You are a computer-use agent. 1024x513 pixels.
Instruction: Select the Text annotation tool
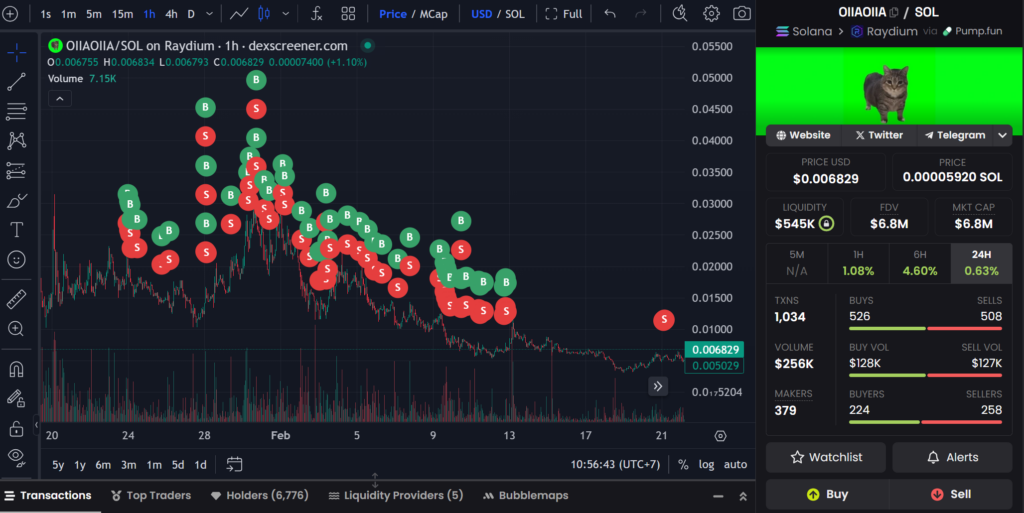(x=16, y=230)
